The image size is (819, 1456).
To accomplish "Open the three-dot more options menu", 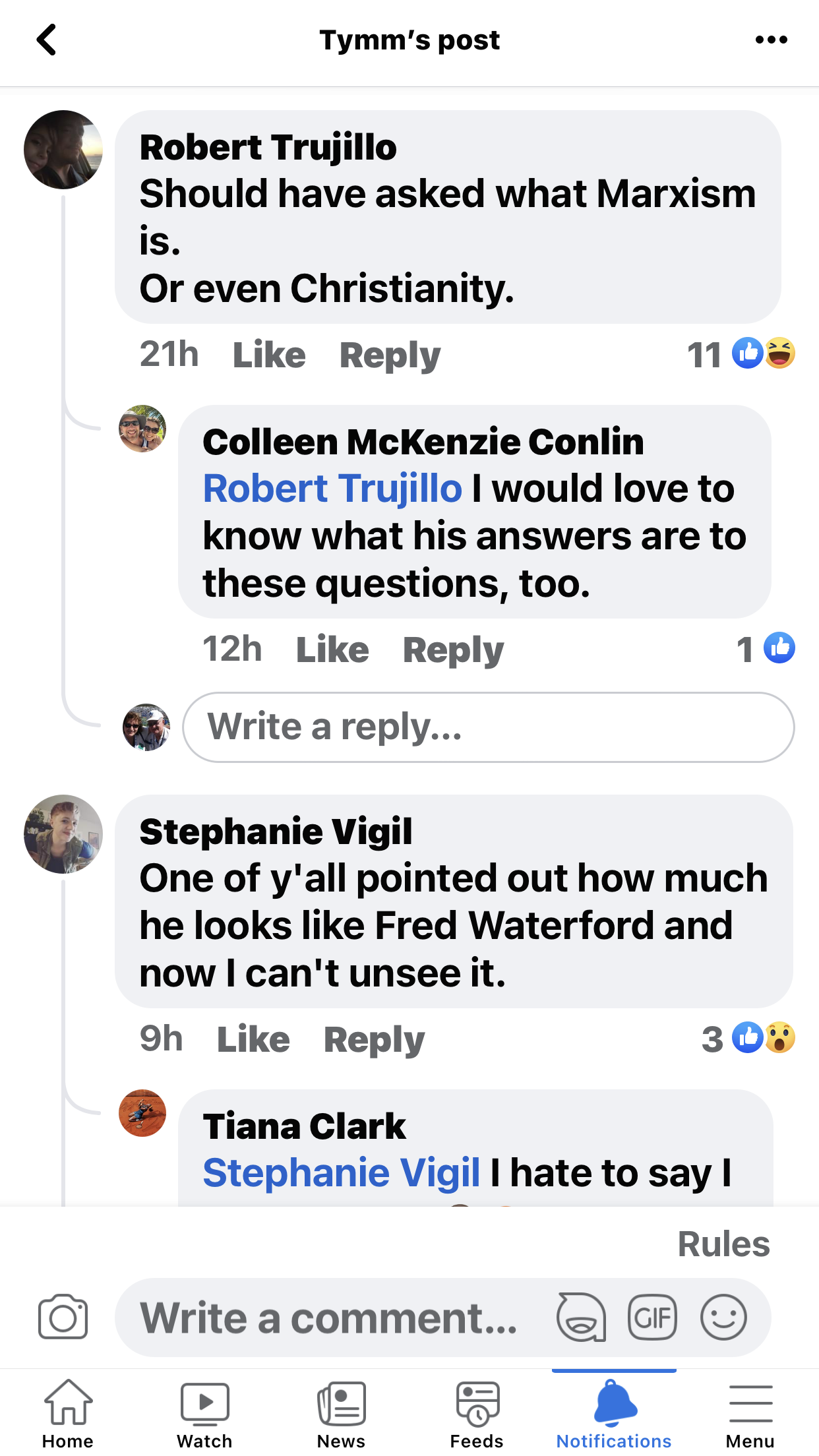I will coord(771,40).
